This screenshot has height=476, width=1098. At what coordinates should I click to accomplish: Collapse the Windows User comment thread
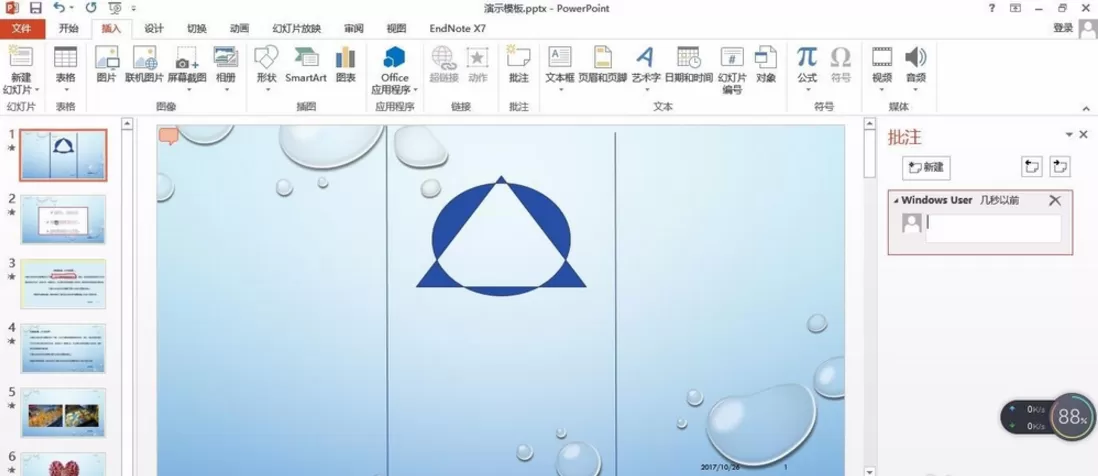point(896,201)
